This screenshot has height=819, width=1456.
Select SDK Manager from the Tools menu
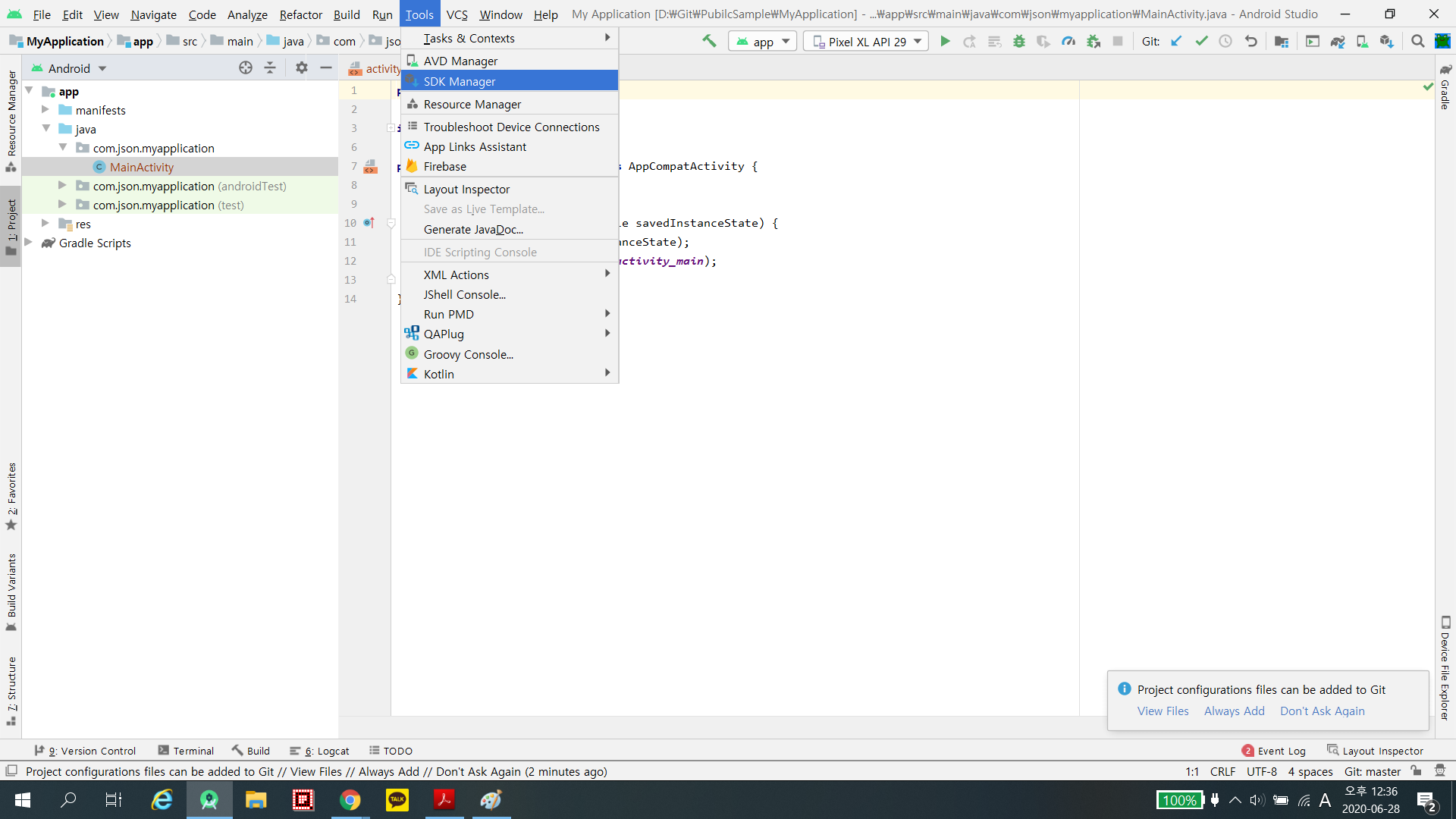[x=459, y=81]
